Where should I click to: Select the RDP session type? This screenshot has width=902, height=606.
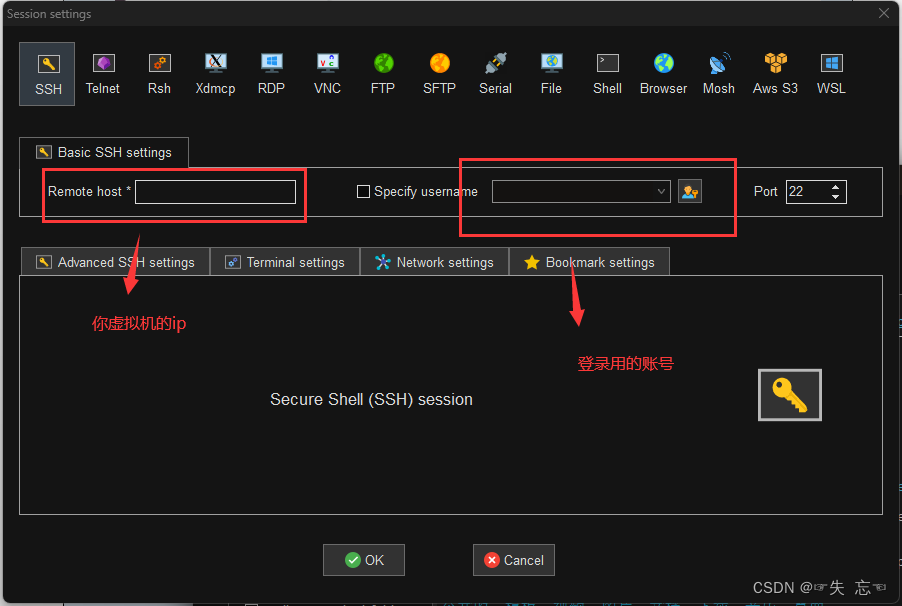271,73
